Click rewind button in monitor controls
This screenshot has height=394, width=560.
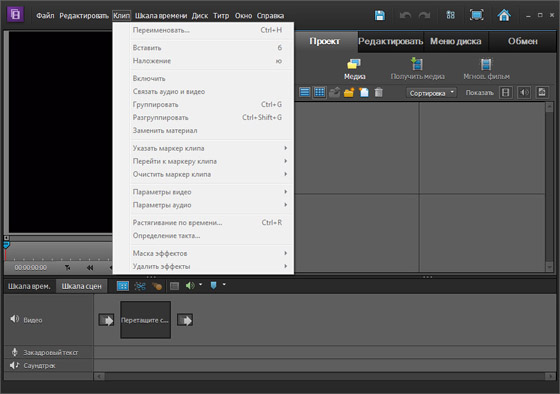90,268
